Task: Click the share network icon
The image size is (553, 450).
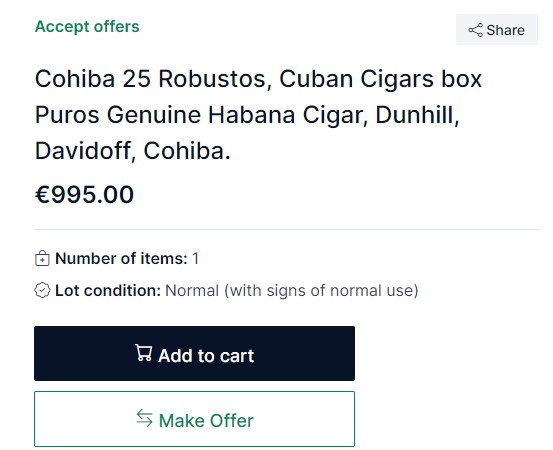Action: (x=475, y=30)
